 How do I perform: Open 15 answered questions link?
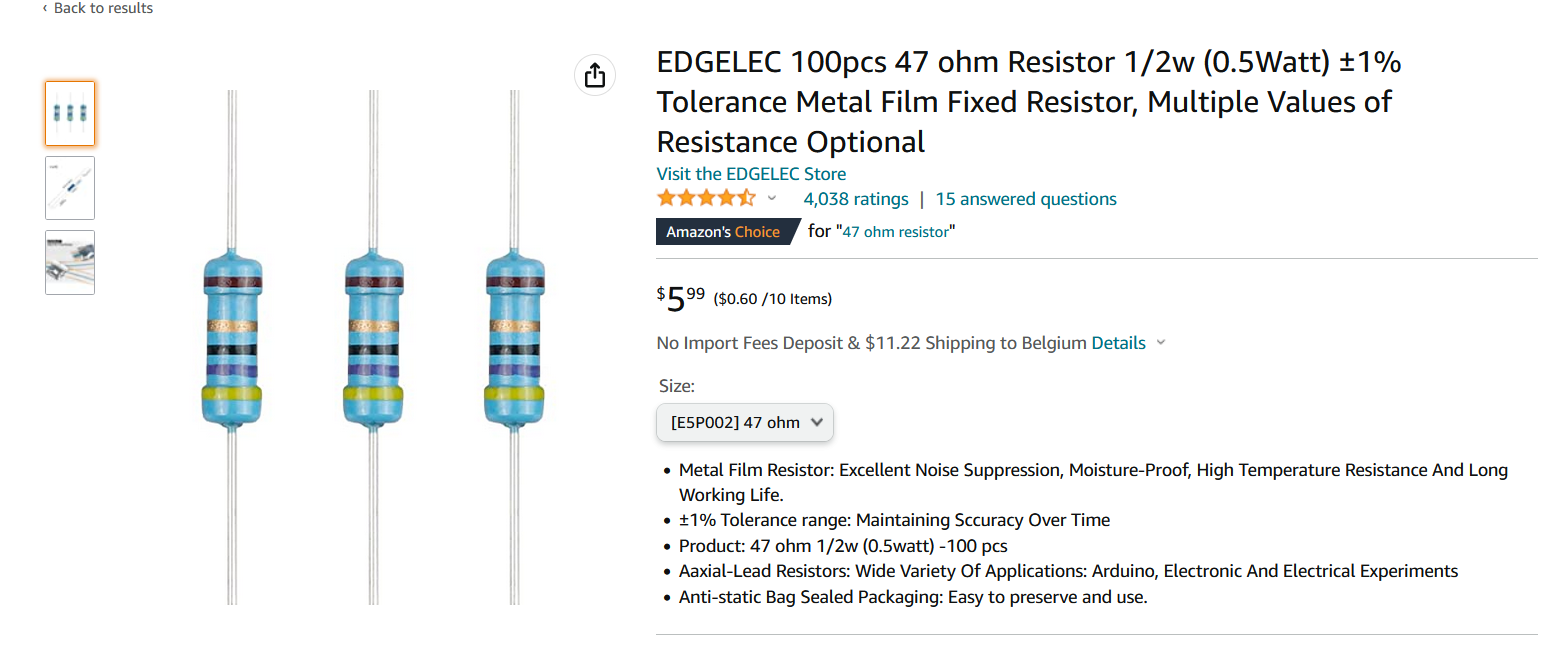click(x=1026, y=199)
